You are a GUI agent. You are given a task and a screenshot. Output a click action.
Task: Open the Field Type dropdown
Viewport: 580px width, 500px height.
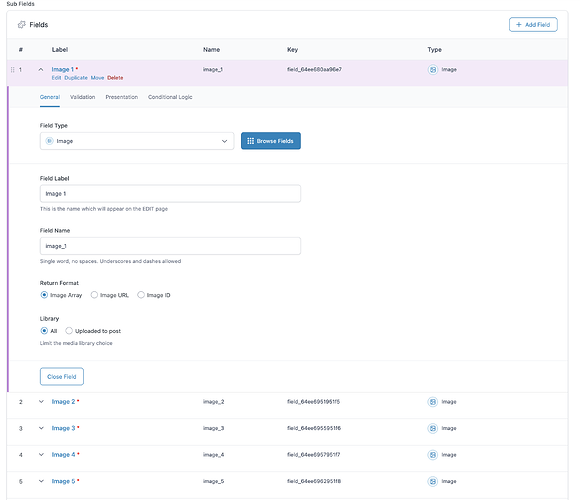[x=137, y=141]
